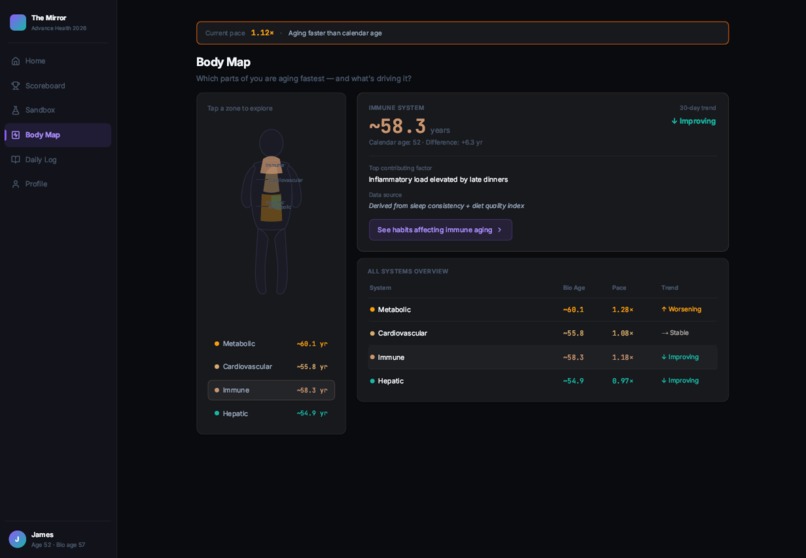Image resolution: width=806 pixels, height=558 pixels.
Task: Click the Trend column header
Action: (x=669, y=288)
